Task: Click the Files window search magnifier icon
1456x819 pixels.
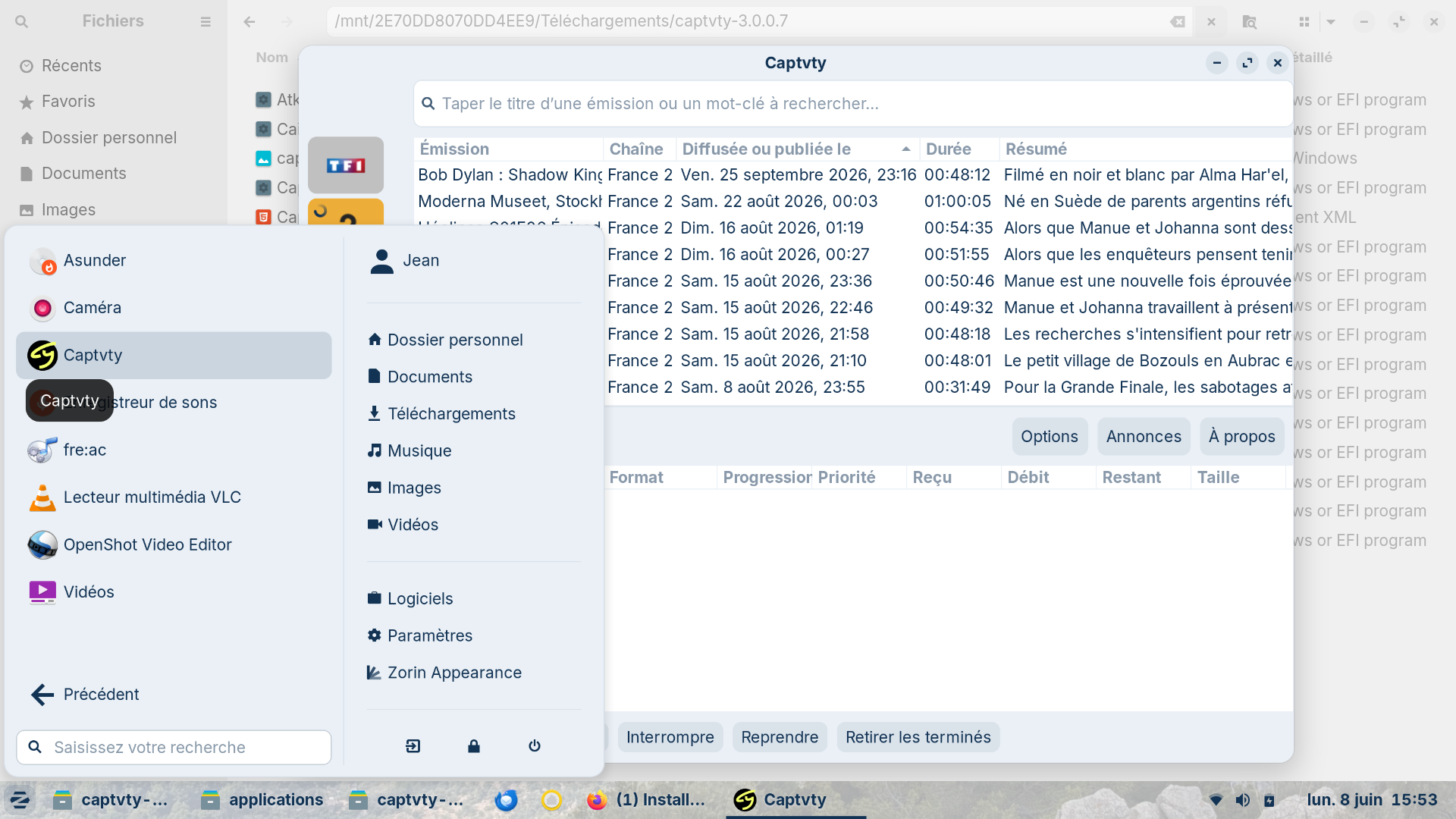Action: tap(22, 22)
